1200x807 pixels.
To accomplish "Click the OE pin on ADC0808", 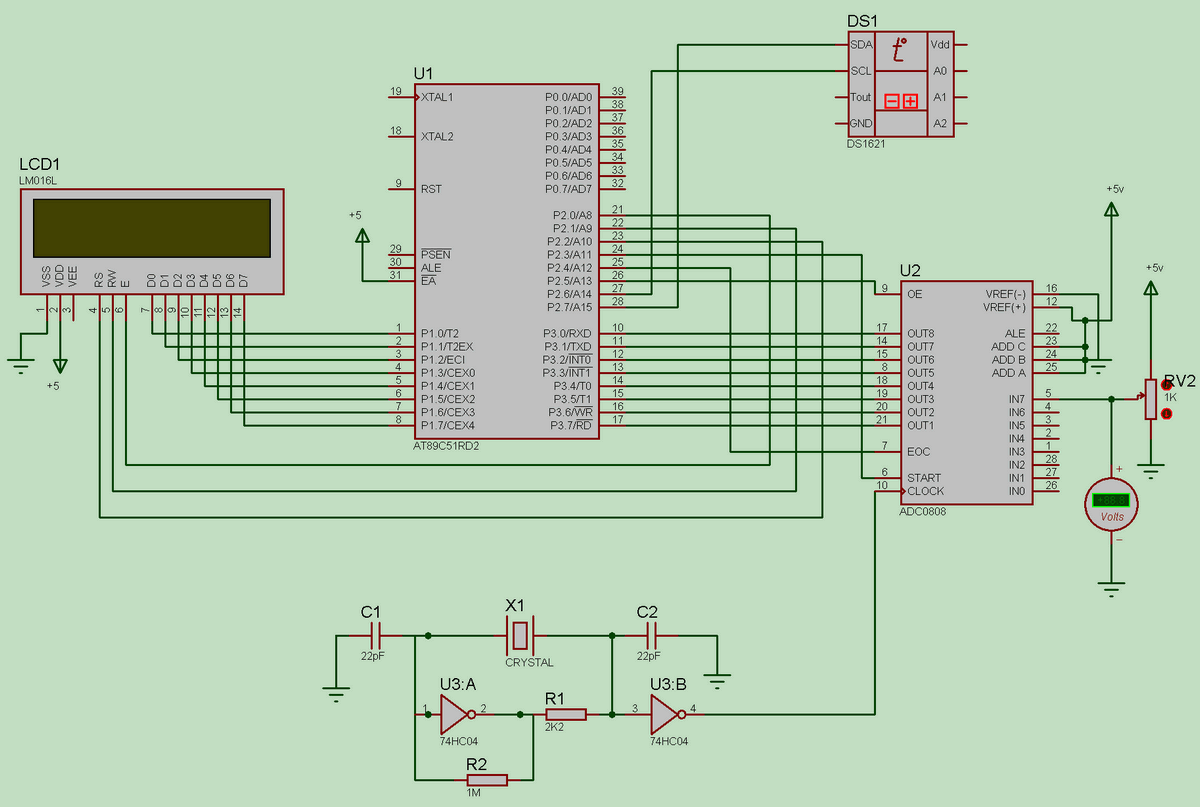I will click(x=914, y=295).
